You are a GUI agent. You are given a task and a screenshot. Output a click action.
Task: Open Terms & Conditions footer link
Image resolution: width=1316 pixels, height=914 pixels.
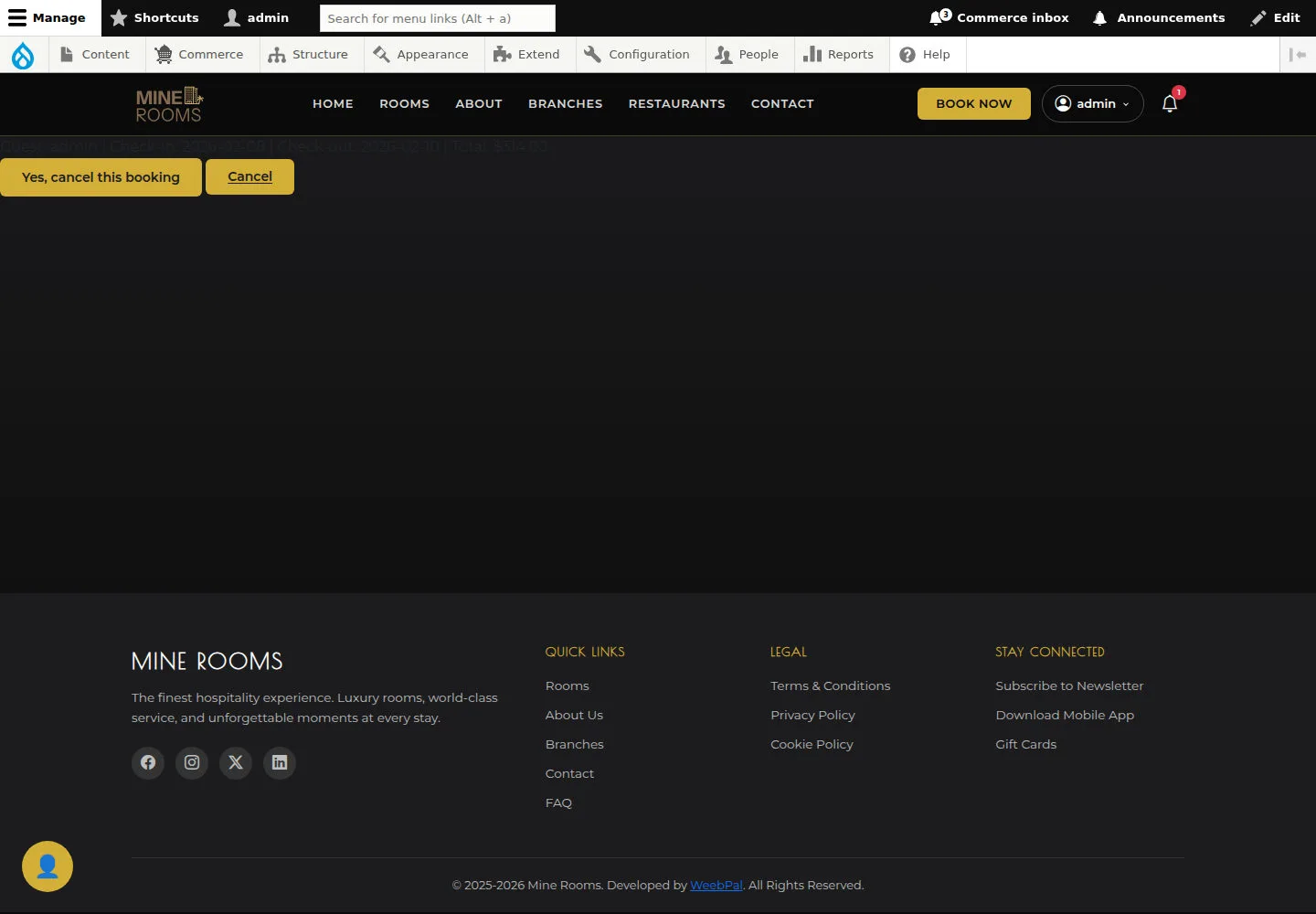pyautogui.click(x=830, y=685)
